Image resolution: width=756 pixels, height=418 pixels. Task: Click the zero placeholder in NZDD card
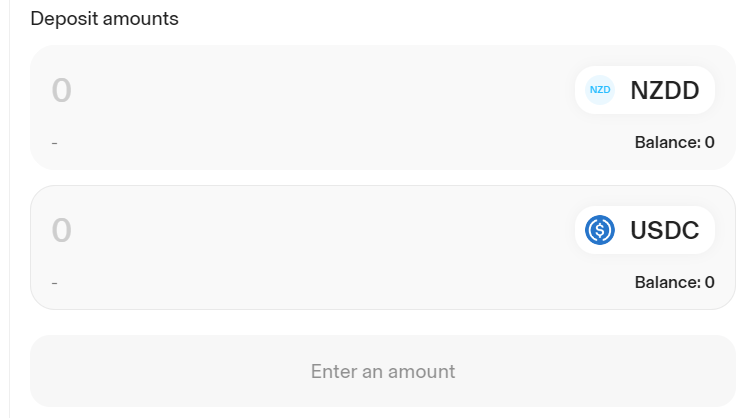coord(62,91)
